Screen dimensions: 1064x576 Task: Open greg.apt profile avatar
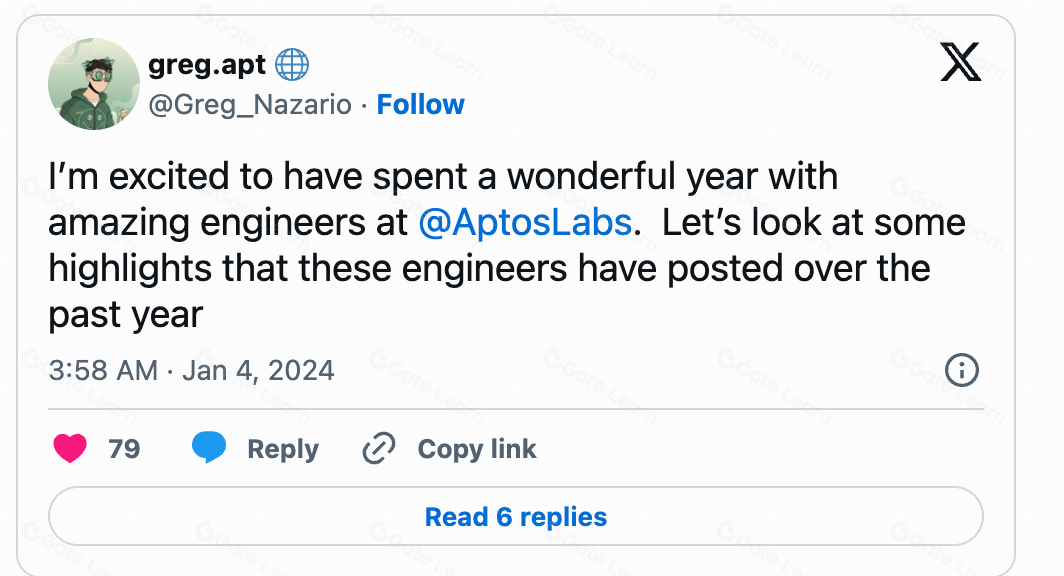94,84
